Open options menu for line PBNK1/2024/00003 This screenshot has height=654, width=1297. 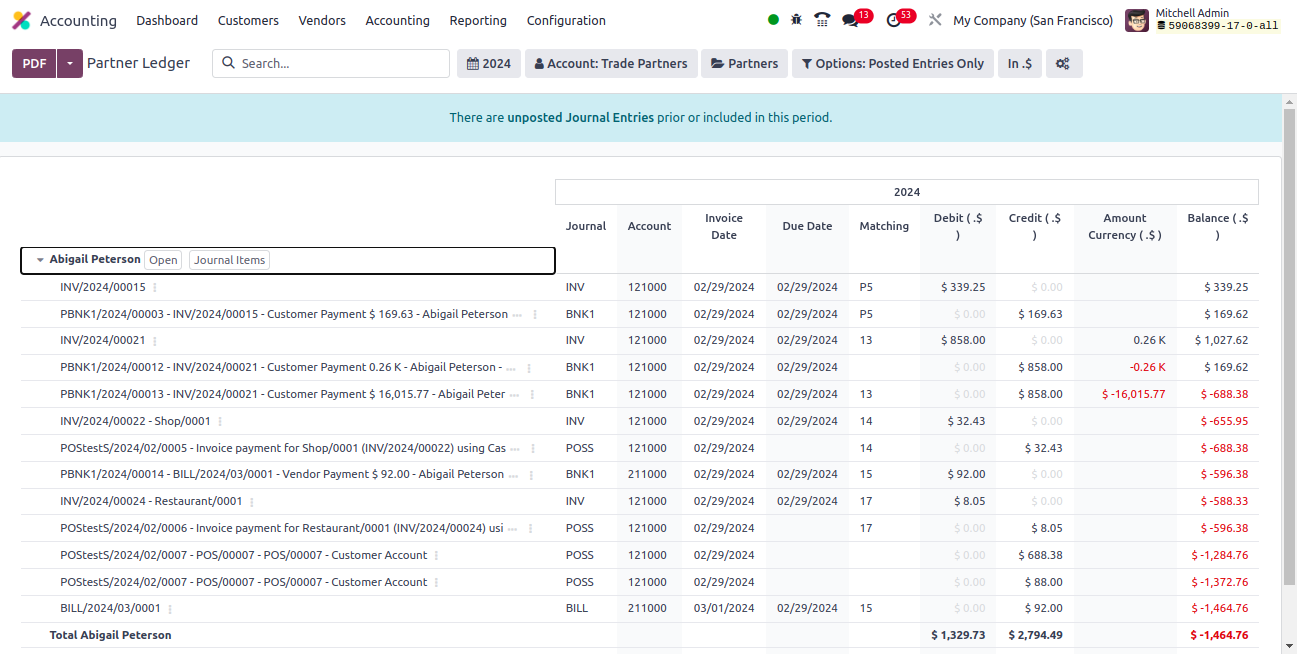tap(535, 314)
